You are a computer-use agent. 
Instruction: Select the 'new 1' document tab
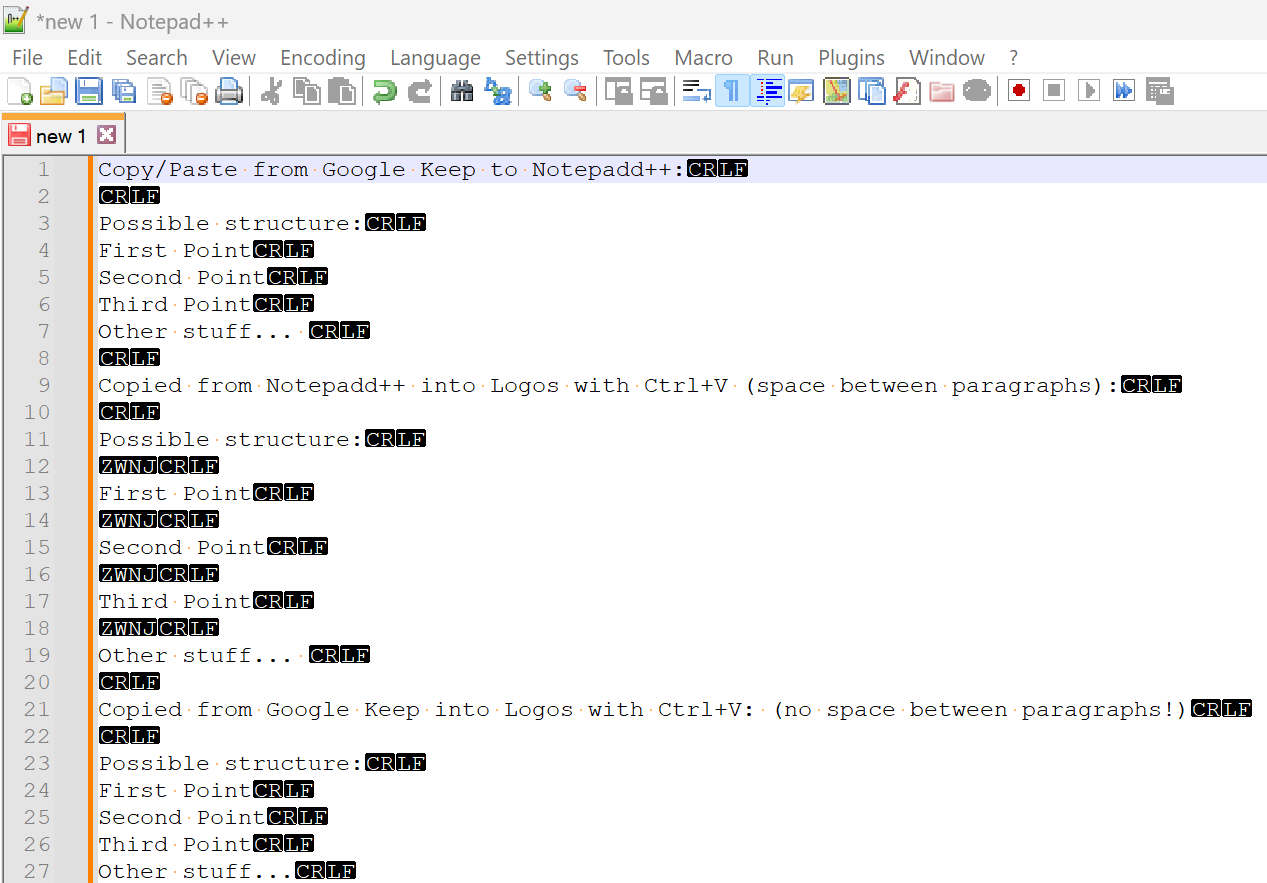point(62,136)
